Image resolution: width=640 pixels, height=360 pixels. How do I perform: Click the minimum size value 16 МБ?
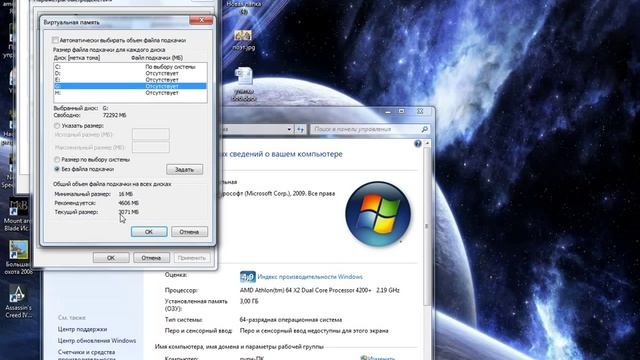pyautogui.click(x=125, y=194)
